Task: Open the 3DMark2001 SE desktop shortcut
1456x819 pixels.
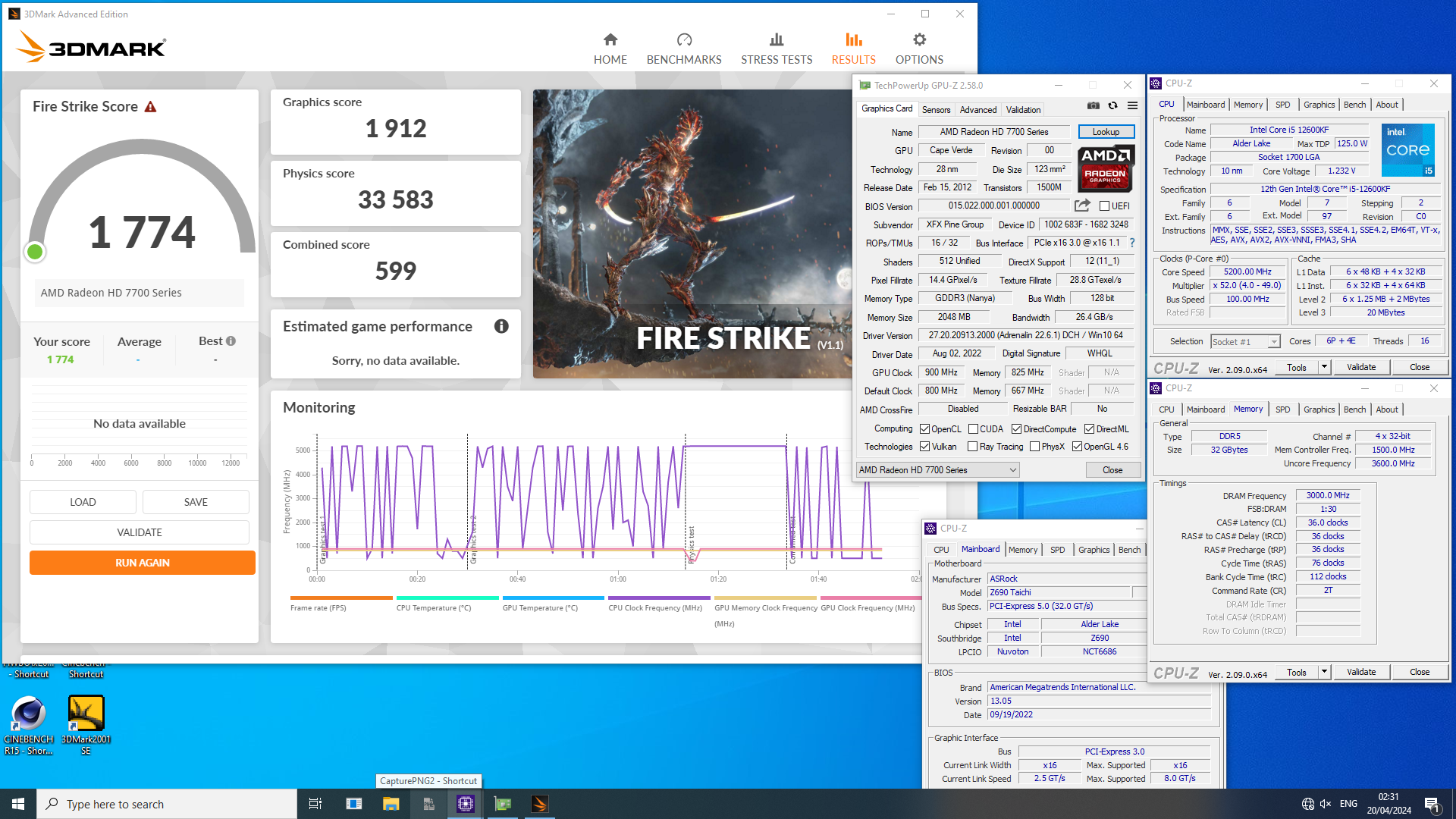Action: [x=86, y=725]
